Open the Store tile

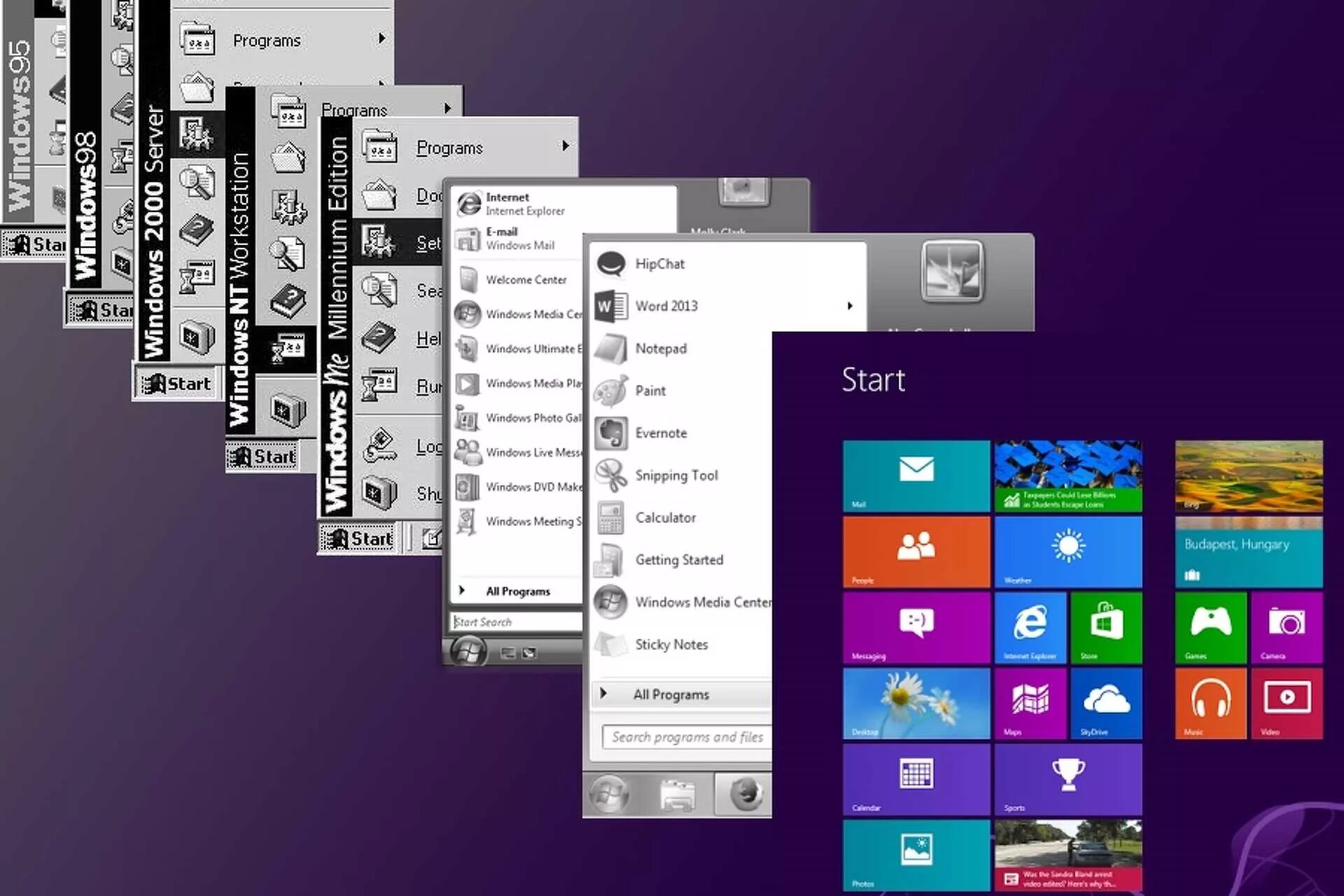click(1106, 627)
